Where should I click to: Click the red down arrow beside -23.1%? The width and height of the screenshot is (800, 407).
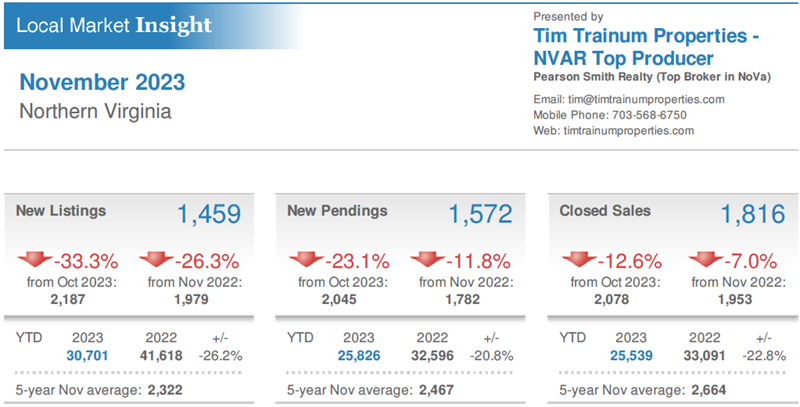tap(305, 261)
